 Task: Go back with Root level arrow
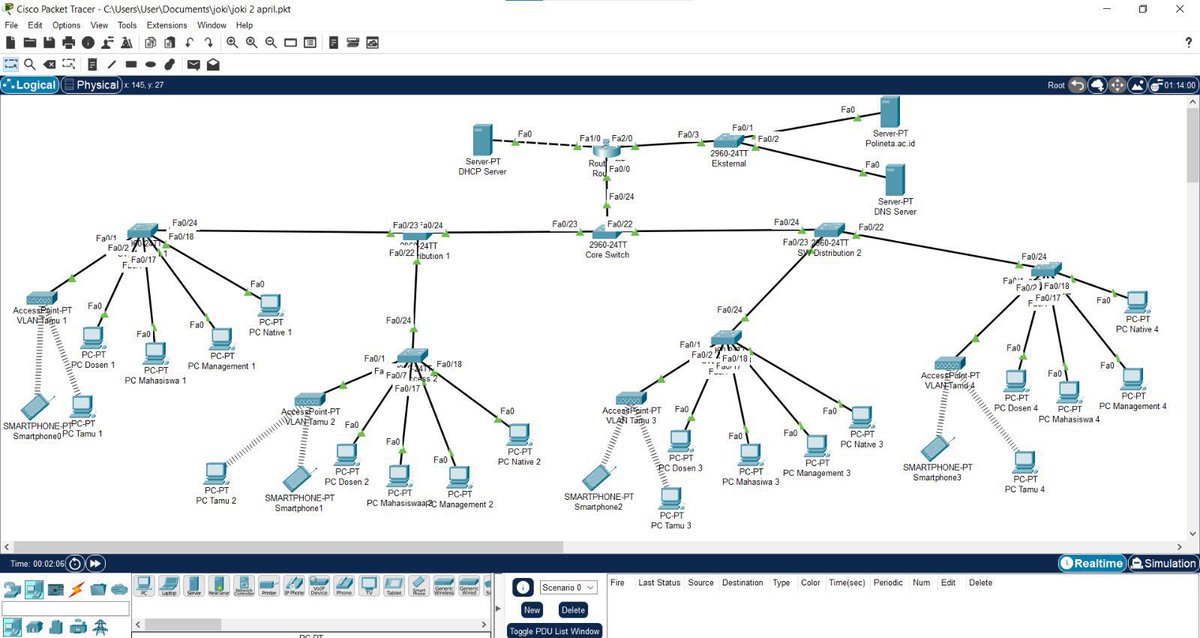(1077, 85)
